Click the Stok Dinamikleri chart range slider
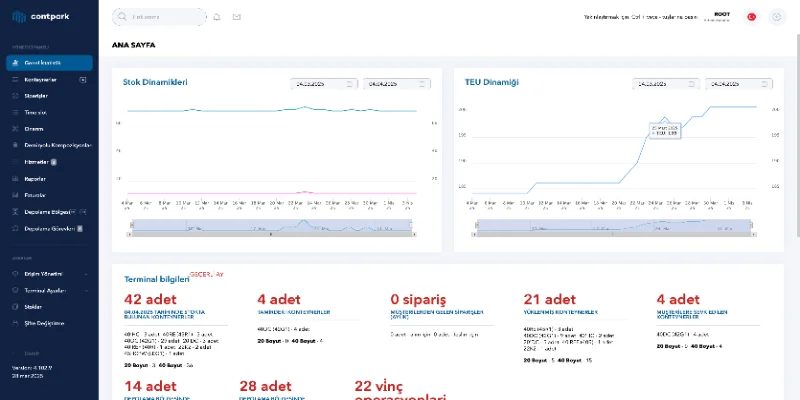Image resolution: width=800 pixels, height=400 pixels. [275, 227]
